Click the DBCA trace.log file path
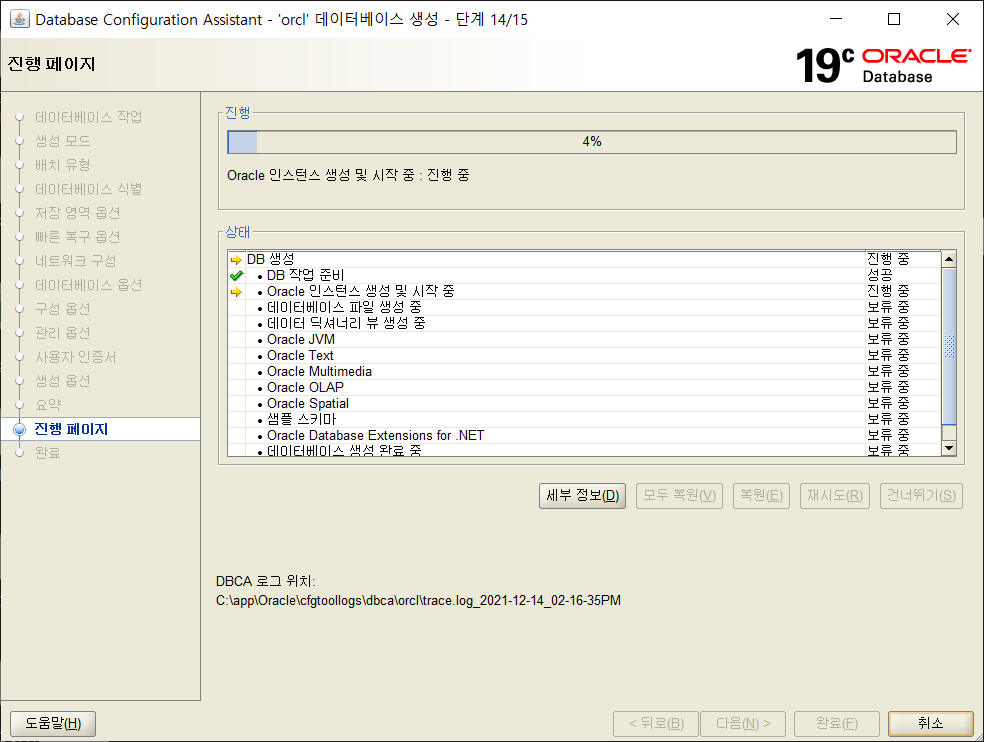This screenshot has width=984, height=742. [x=419, y=601]
